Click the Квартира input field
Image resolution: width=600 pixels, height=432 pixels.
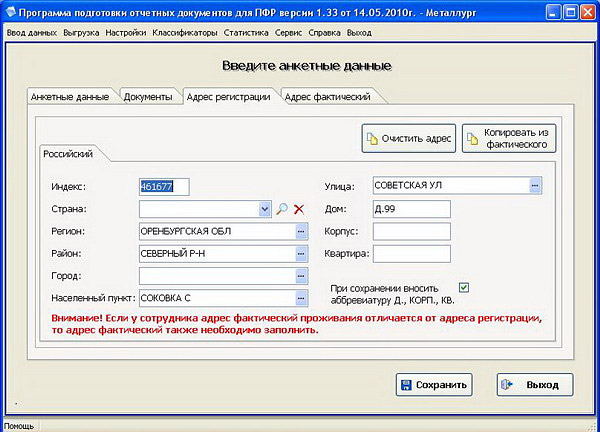pyautogui.click(x=411, y=254)
